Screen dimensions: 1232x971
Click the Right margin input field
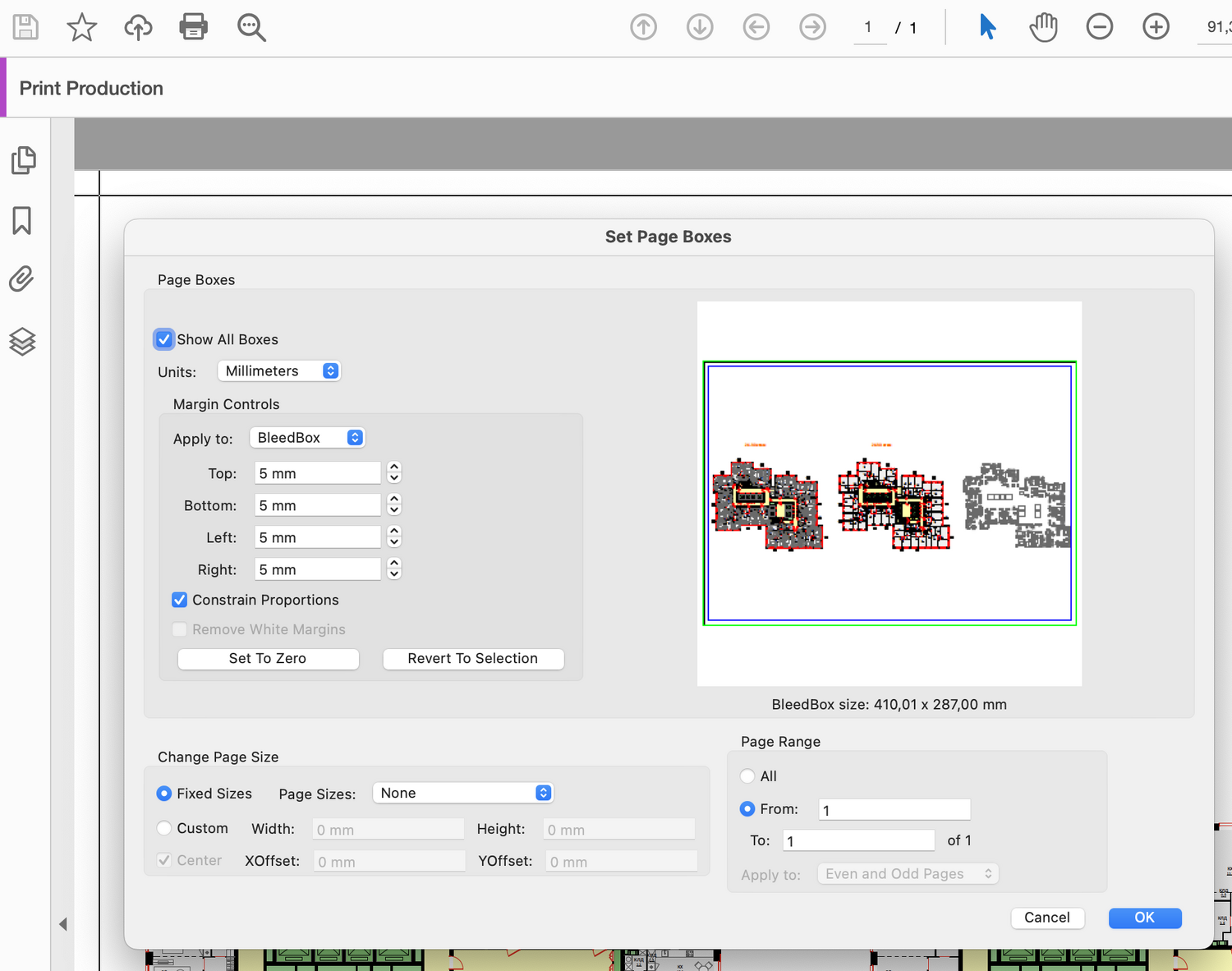(318, 569)
